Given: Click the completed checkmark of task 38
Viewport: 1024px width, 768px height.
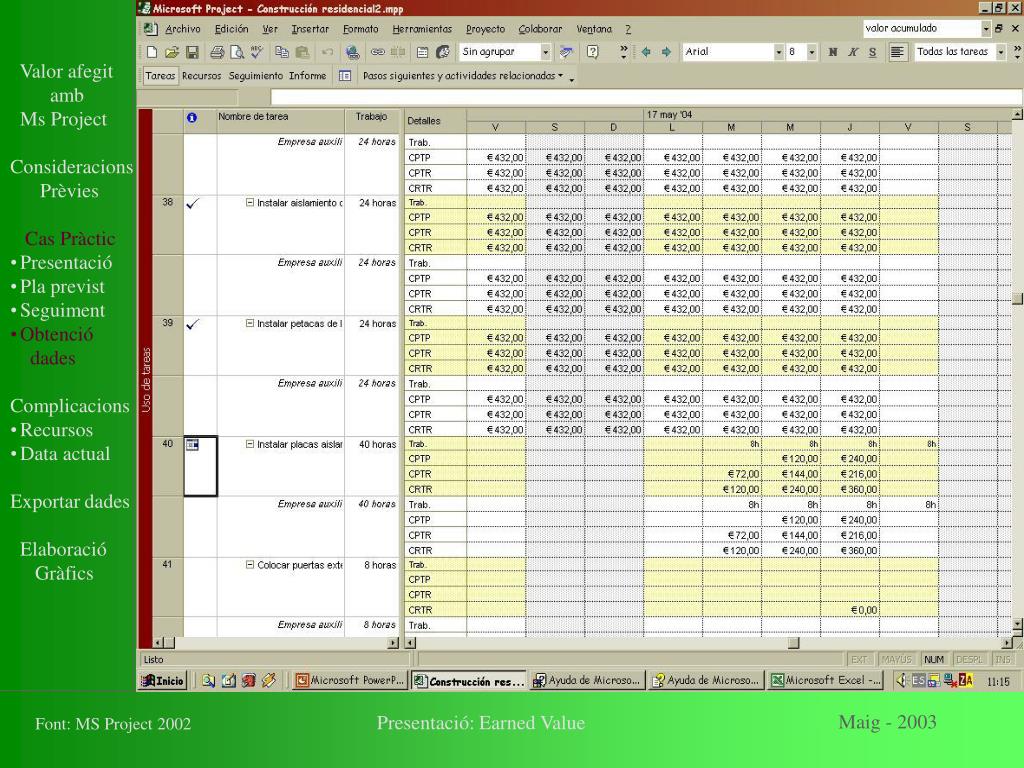Looking at the screenshot, I should 193,204.
